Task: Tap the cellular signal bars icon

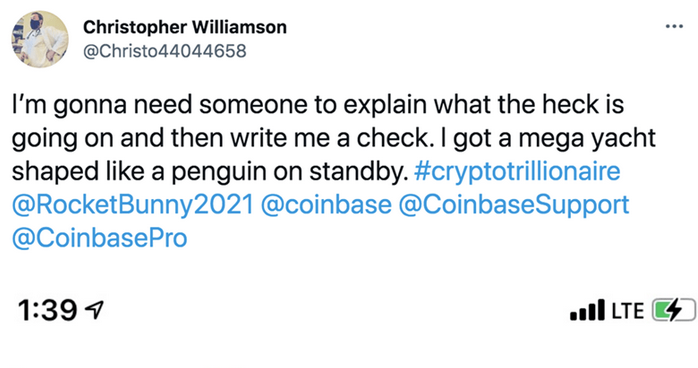Action: click(587, 310)
